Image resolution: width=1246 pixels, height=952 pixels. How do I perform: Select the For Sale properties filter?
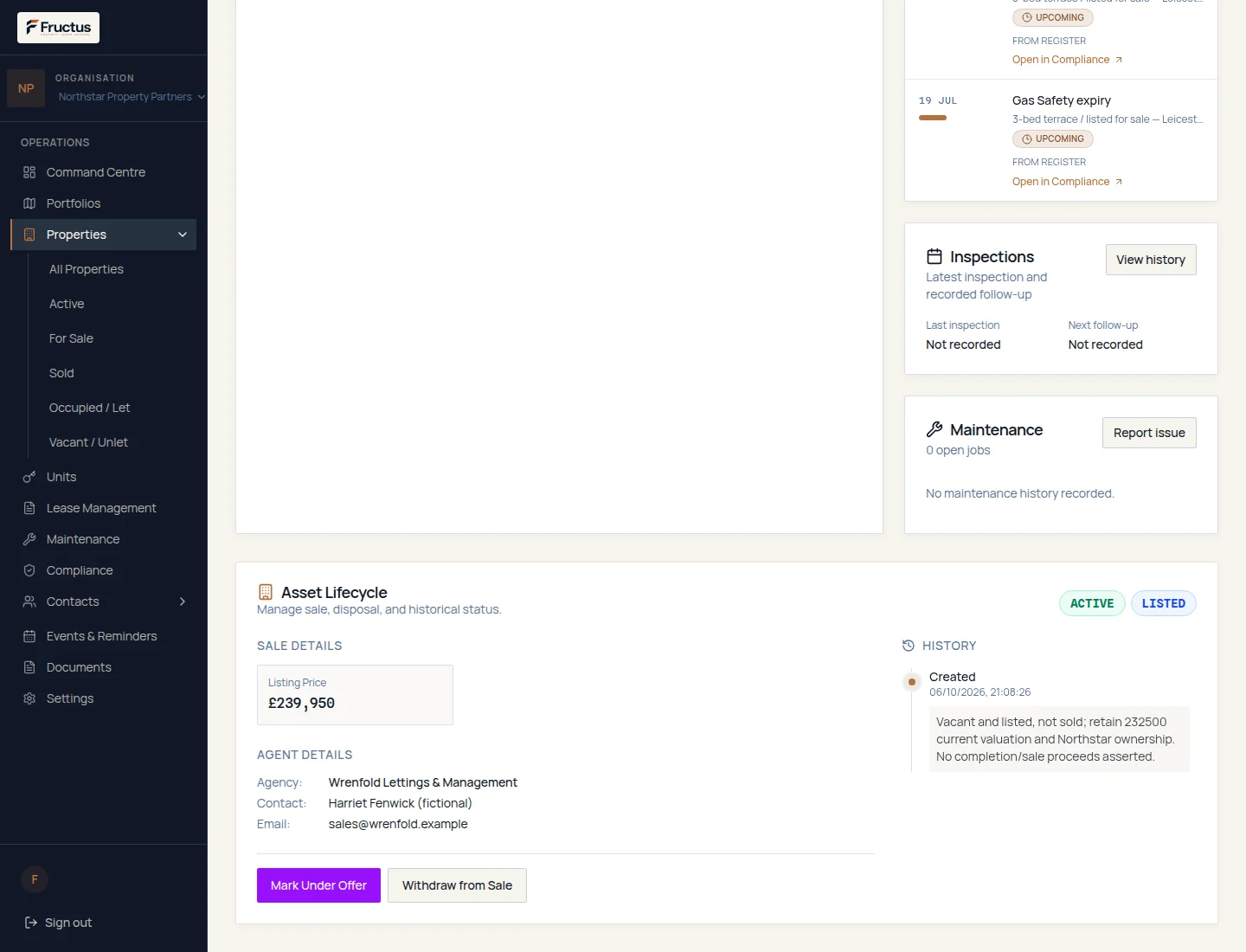pyautogui.click(x=71, y=338)
